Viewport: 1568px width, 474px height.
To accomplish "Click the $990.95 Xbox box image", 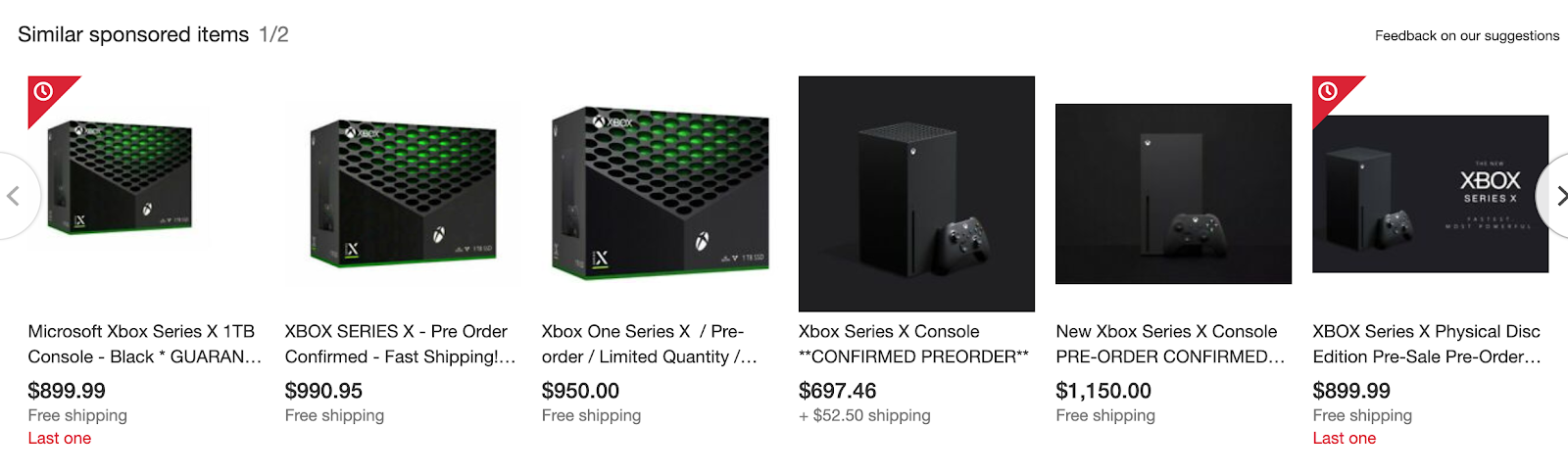I will pyautogui.click(x=402, y=194).
